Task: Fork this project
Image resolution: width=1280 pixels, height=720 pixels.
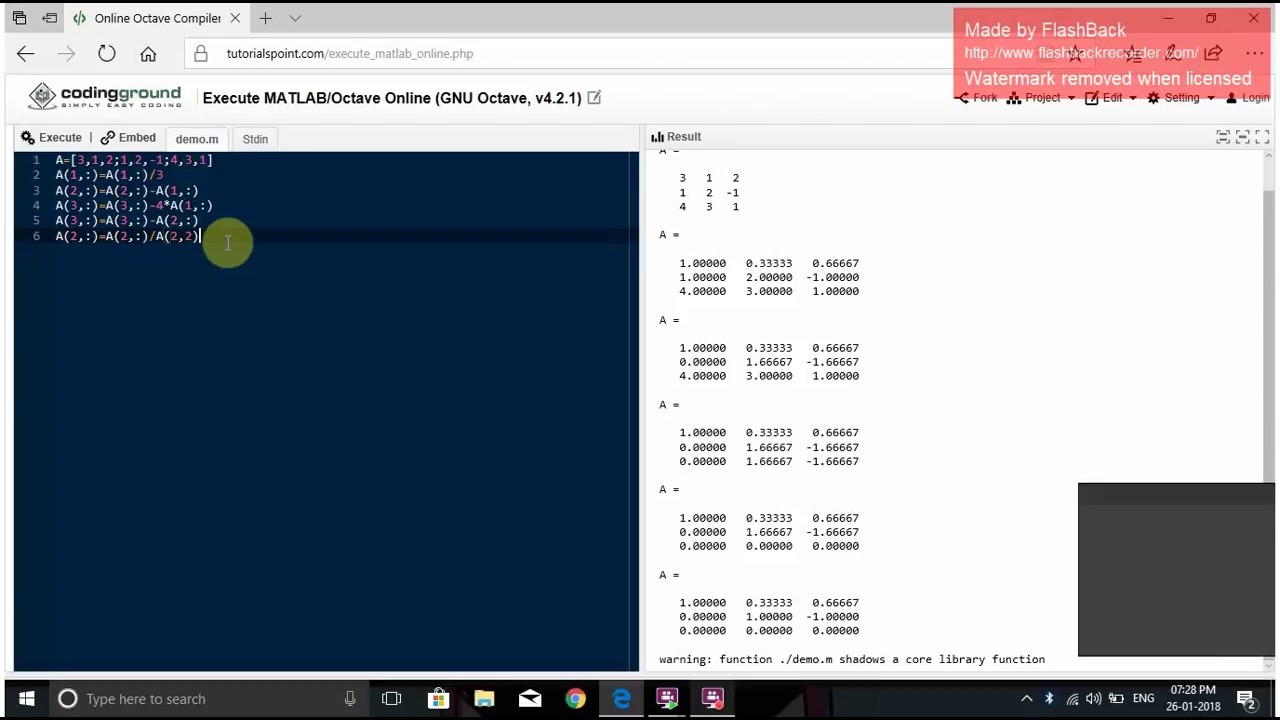Action: (977, 98)
